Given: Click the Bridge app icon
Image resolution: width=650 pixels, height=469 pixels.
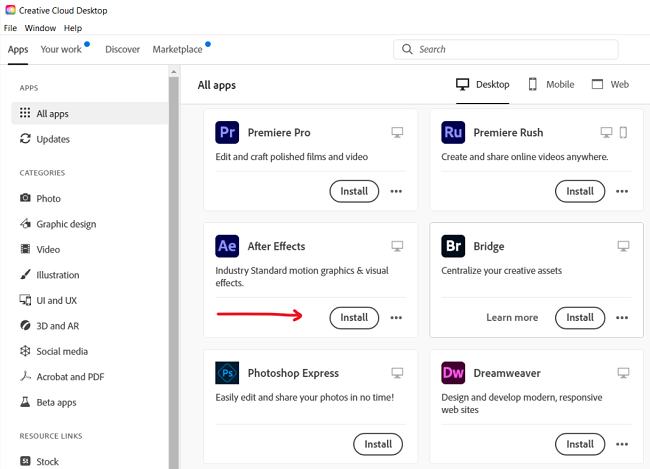Looking at the screenshot, I should click(x=453, y=246).
